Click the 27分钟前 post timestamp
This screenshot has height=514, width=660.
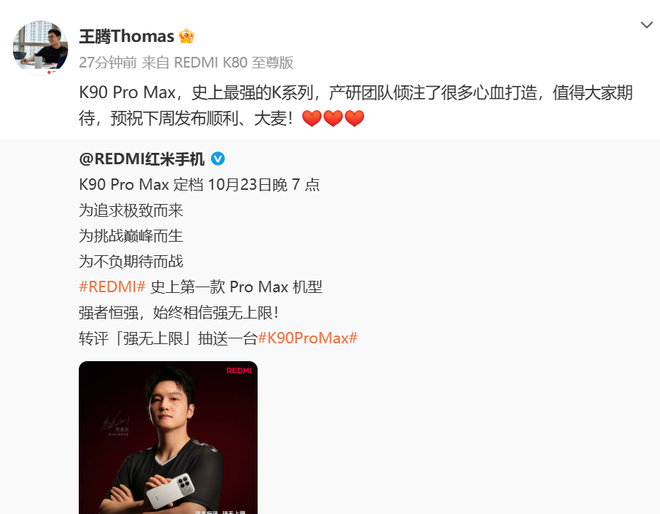tap(108, 62)
